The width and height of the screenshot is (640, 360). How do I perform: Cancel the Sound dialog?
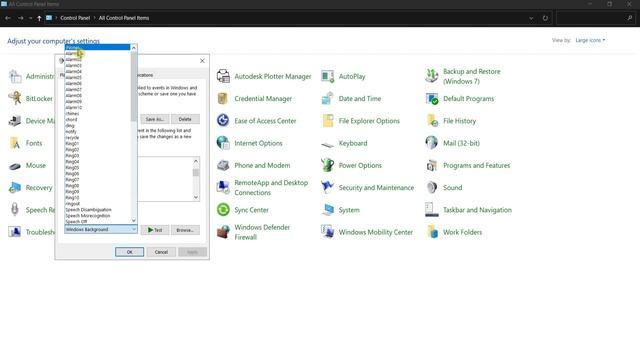[x=161, y=252]
